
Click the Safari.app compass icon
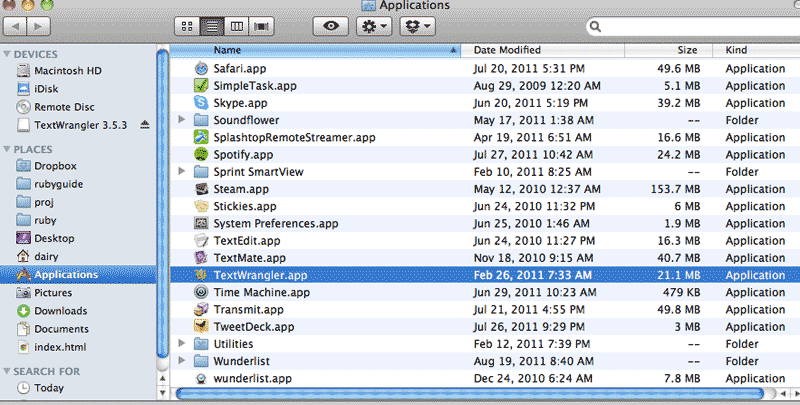[201, 68]
